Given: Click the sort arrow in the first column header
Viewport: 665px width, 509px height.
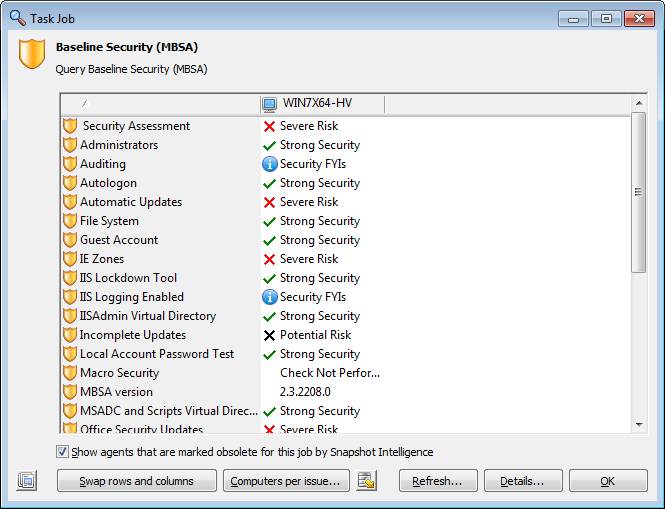Looking at the screenshot, I should [86, 103].
